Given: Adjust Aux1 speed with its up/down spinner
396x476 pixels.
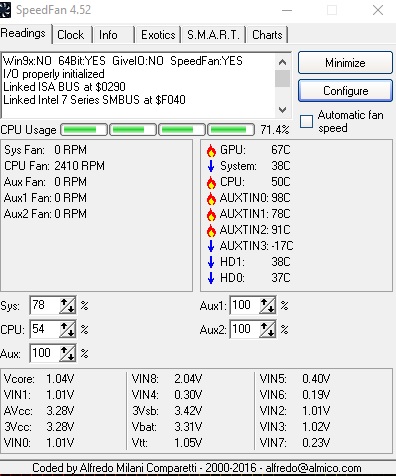Looking at the screenshot, I should (267, 305).
